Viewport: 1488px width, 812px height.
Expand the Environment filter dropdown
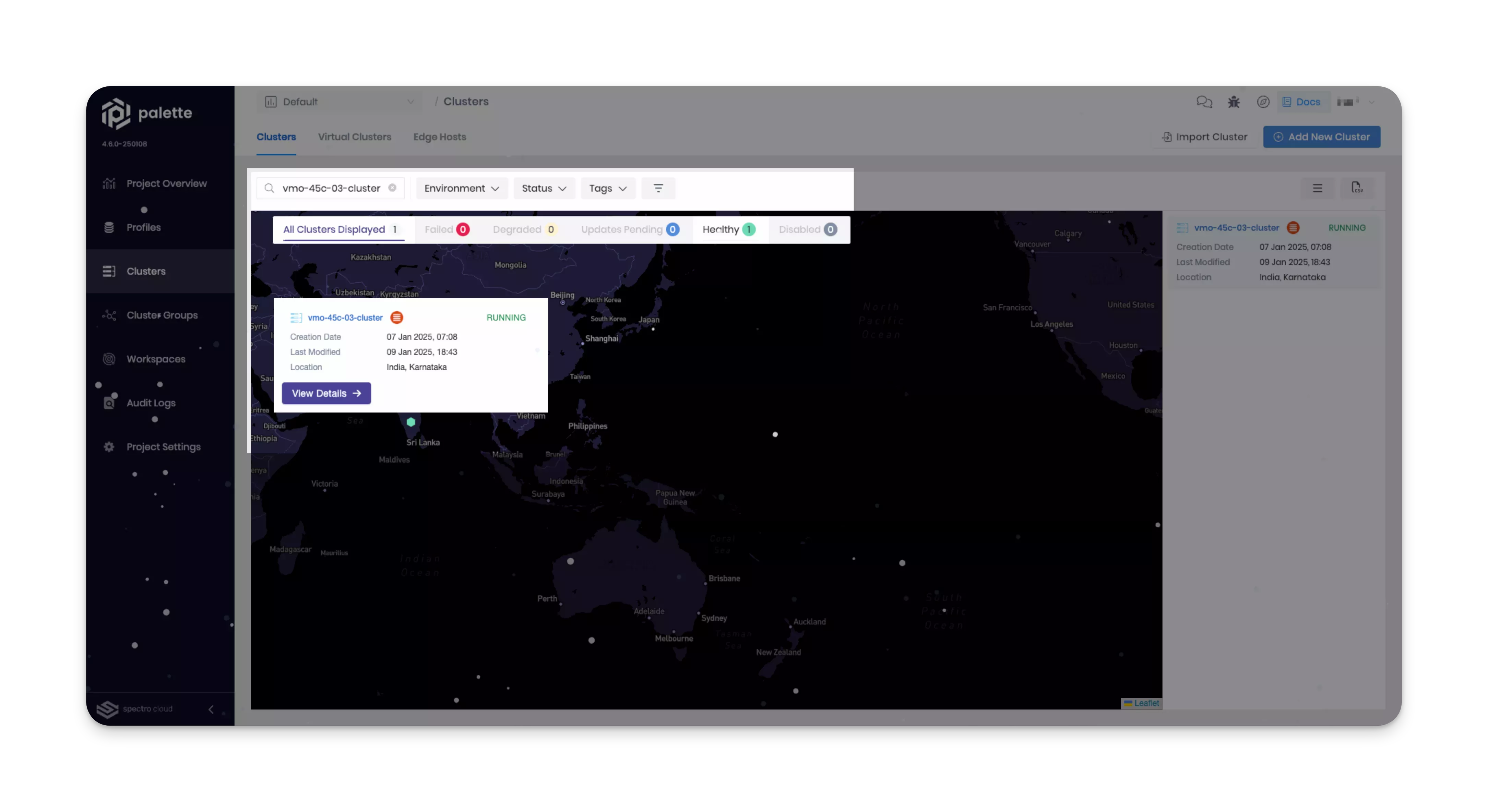[x=461, y=188]
